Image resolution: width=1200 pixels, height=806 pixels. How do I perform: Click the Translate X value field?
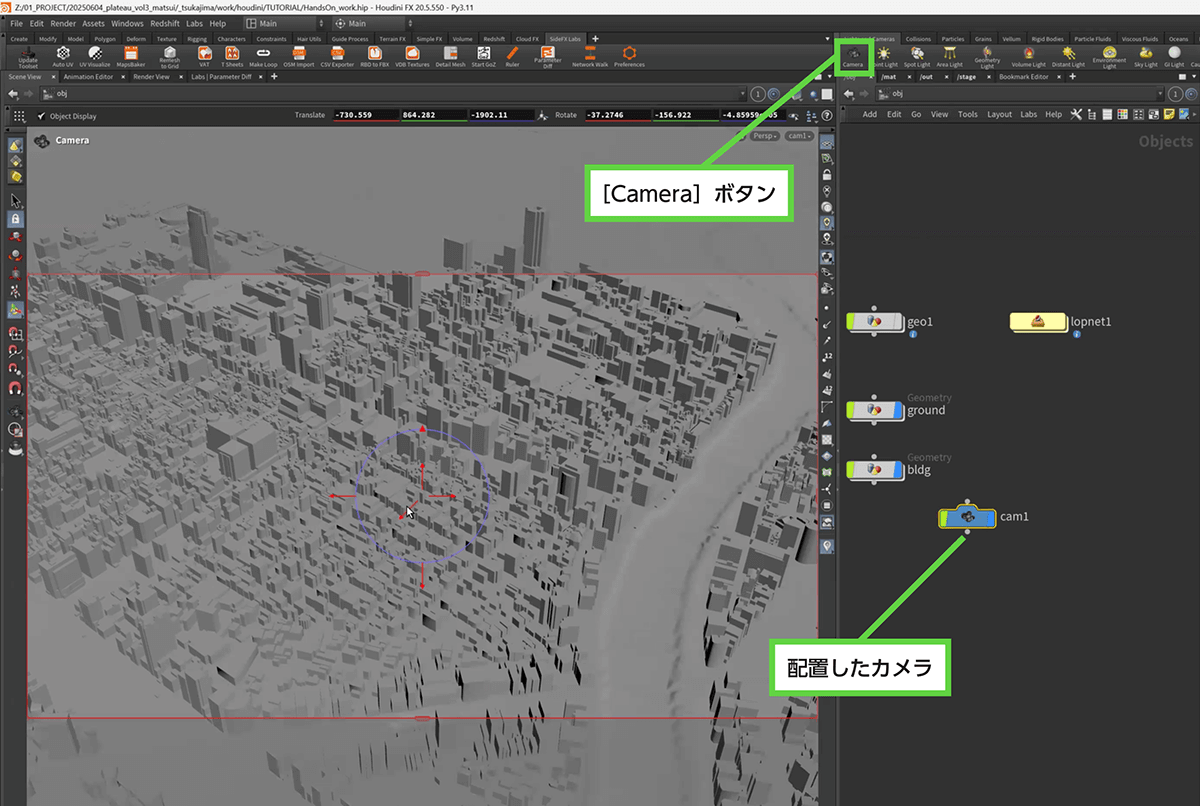tap(366, 116)
